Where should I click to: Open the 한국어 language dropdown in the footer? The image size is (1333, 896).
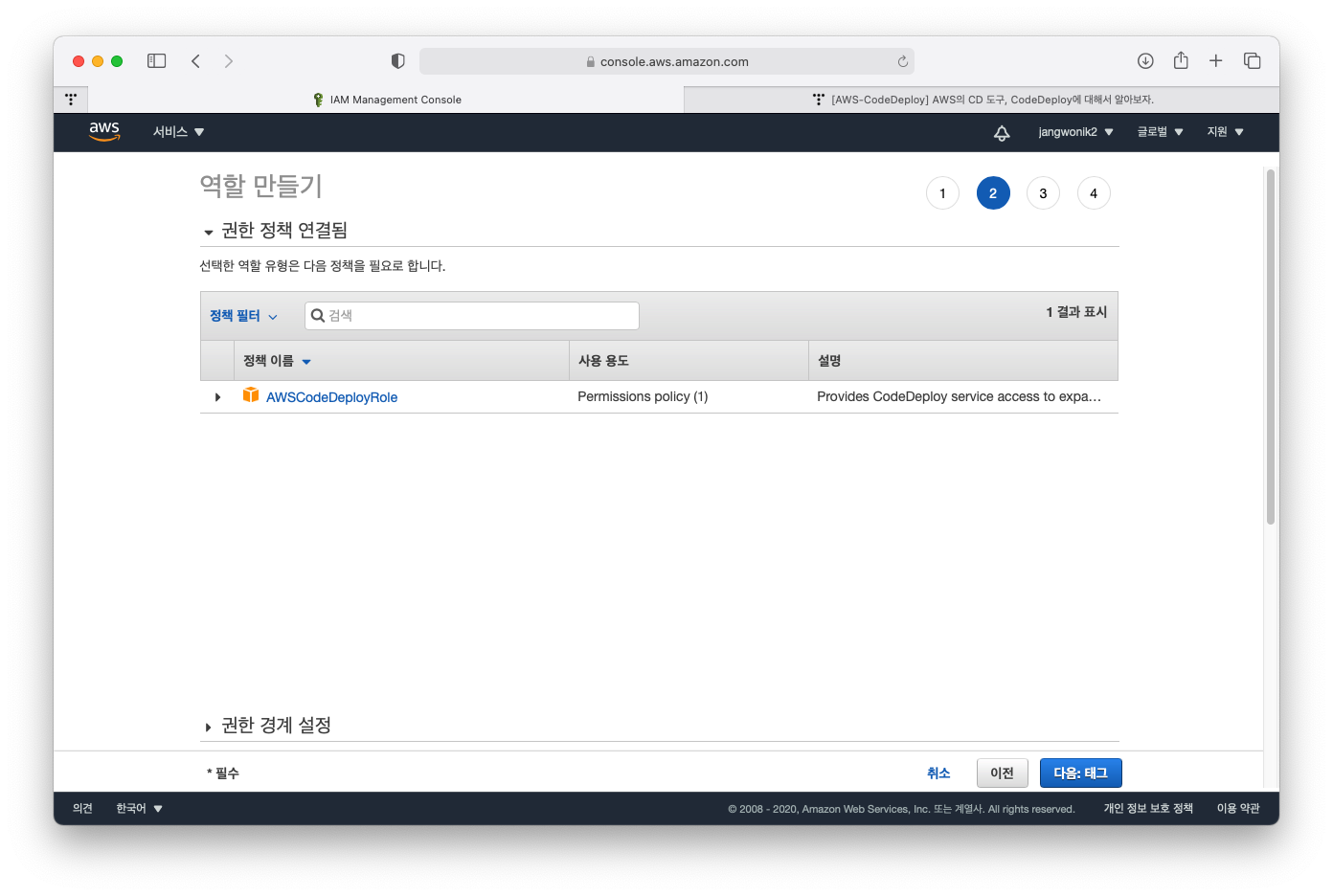pos(139,809)
